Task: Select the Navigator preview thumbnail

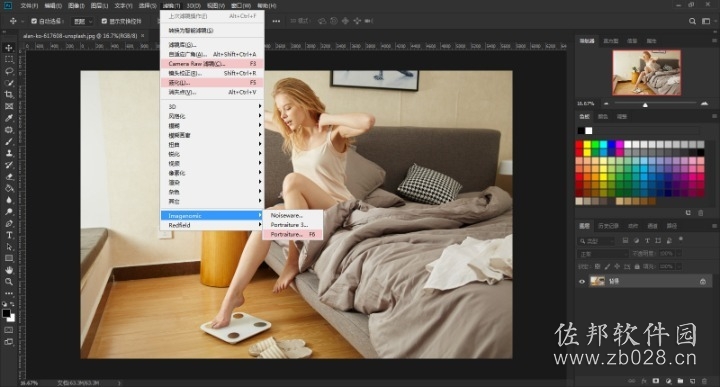Action: tap(647, 72)
